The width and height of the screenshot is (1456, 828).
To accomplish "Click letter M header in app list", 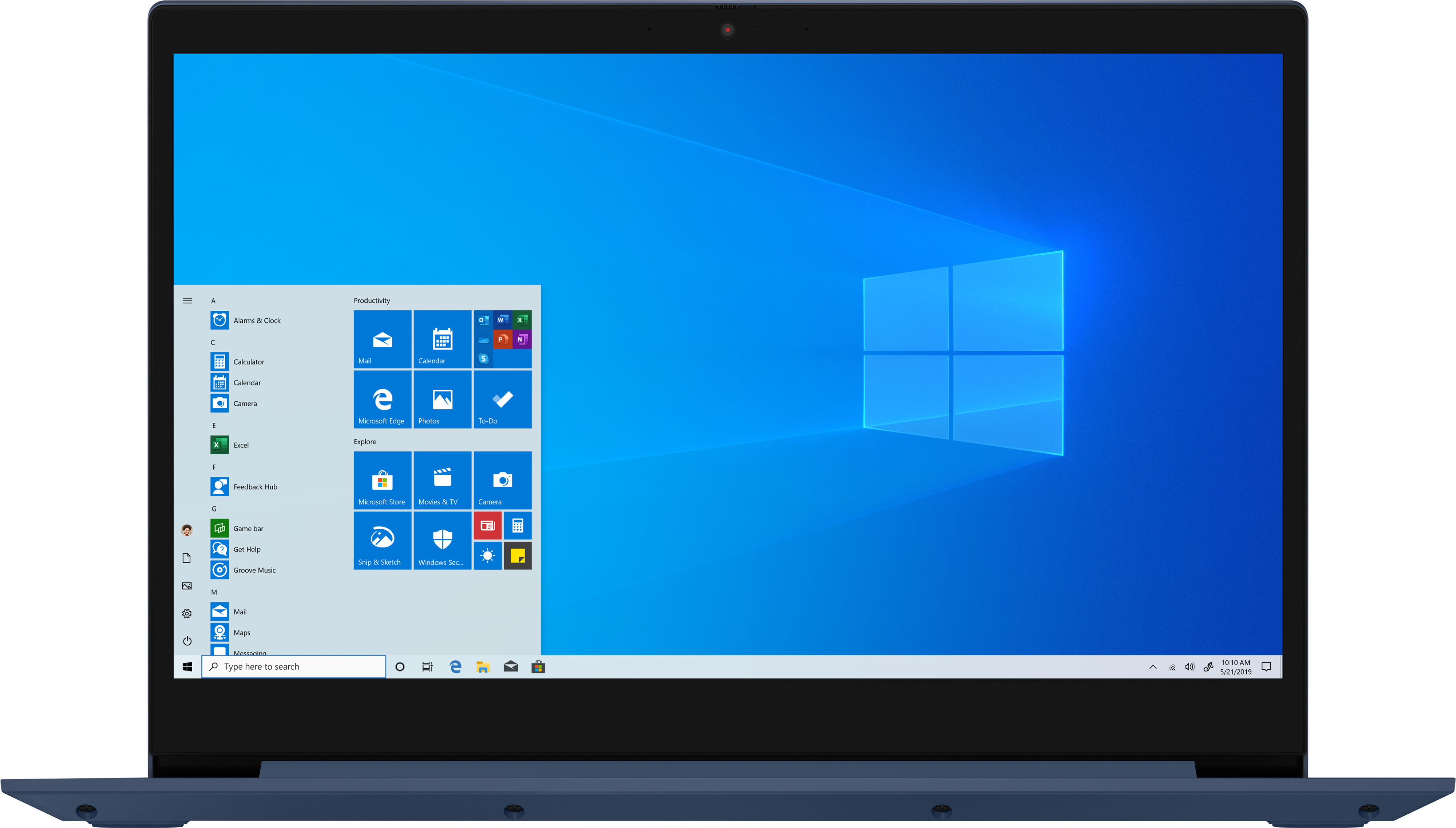I will pos(214,592).
